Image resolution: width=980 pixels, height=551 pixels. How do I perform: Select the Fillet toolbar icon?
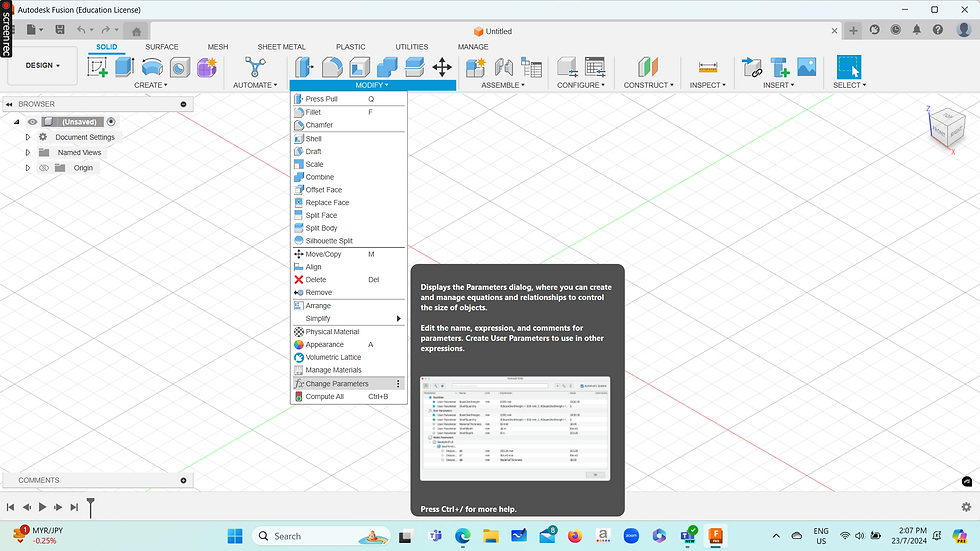332,67
